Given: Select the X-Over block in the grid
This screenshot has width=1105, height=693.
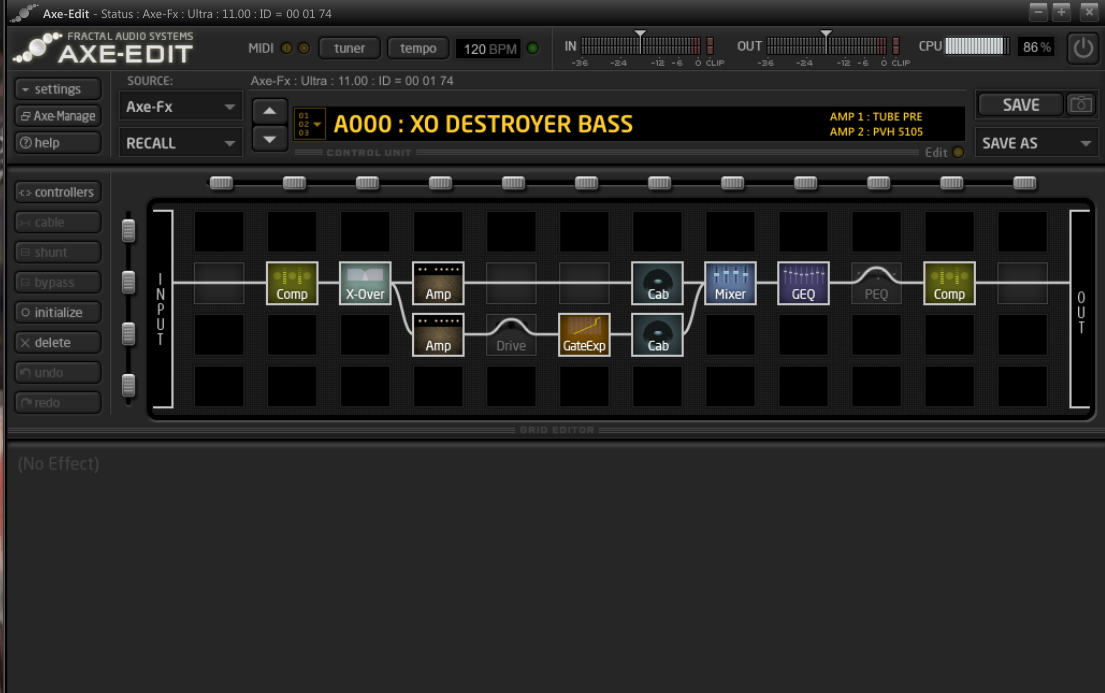Looking at the screenshot, I should click(x=365, y=283).
